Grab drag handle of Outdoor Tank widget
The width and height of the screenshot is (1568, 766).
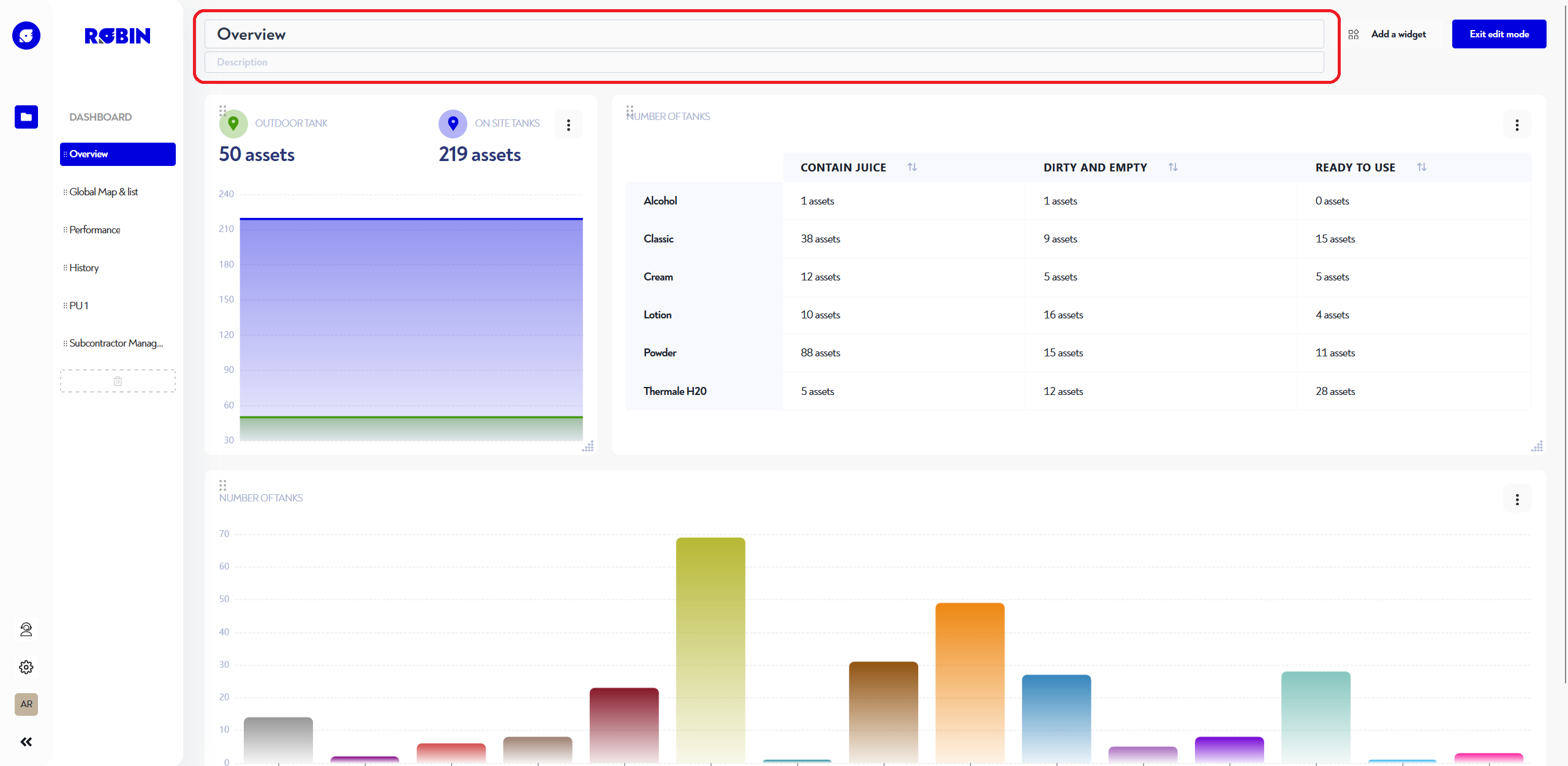[x=223, y=111]
